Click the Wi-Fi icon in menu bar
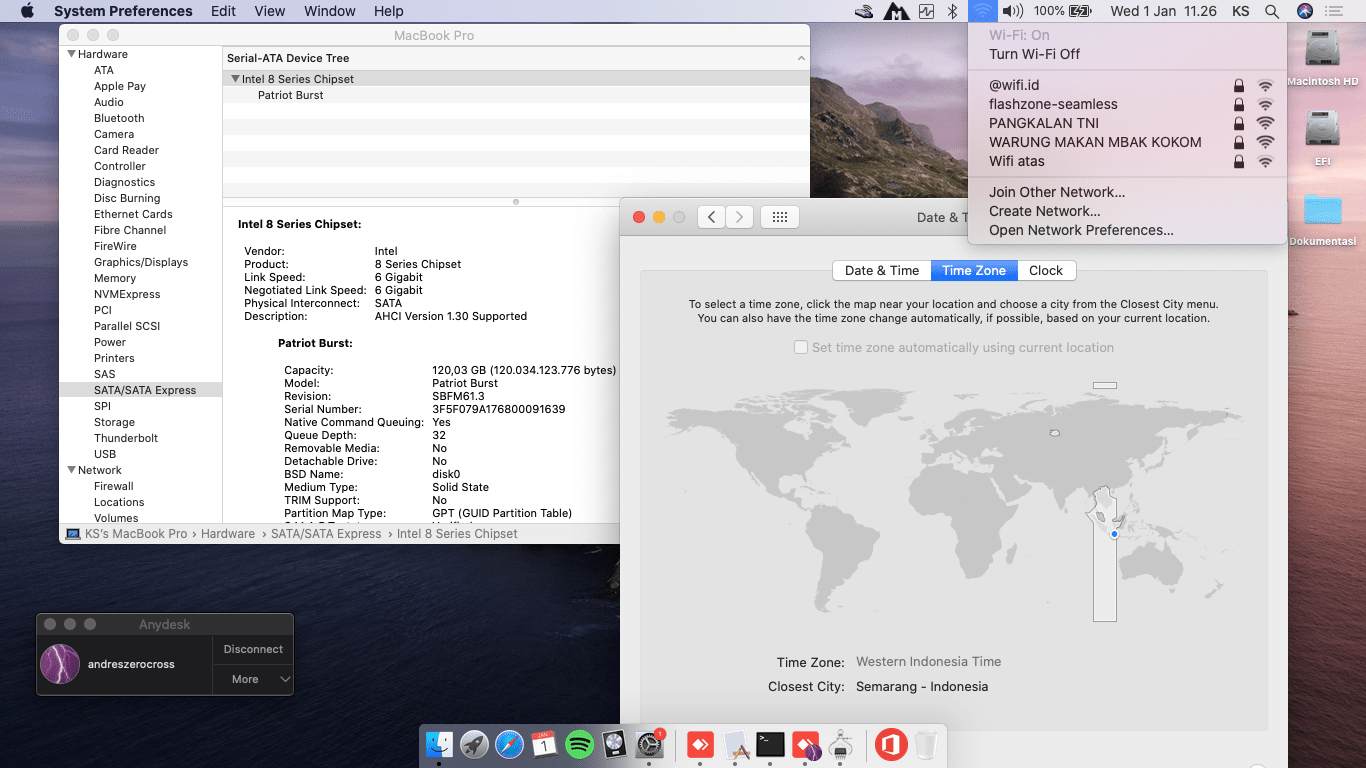This screenshot has width=1366, height=768. (x=984, y=11)
